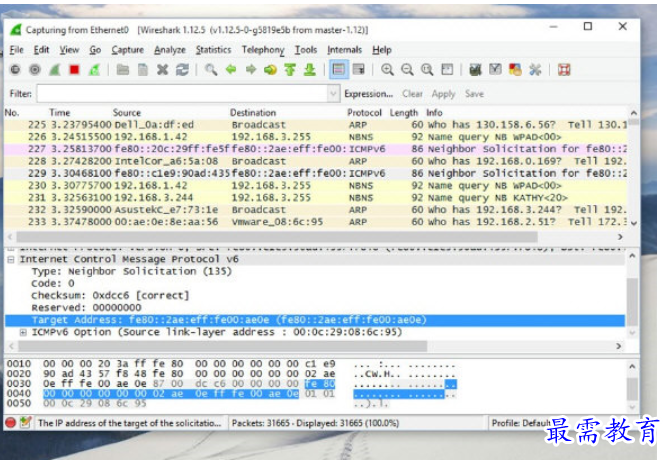
Task: Open expert info red status icon
Action: [11, 423]
